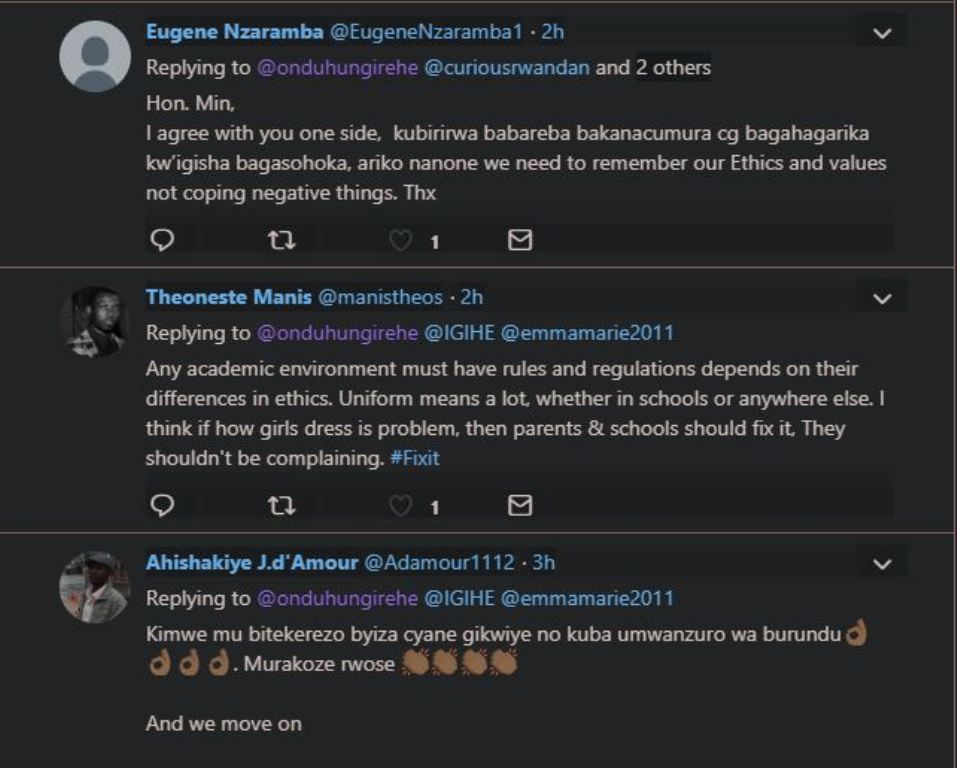Reply to Theoneste Manis's tweet

(162, 505)
